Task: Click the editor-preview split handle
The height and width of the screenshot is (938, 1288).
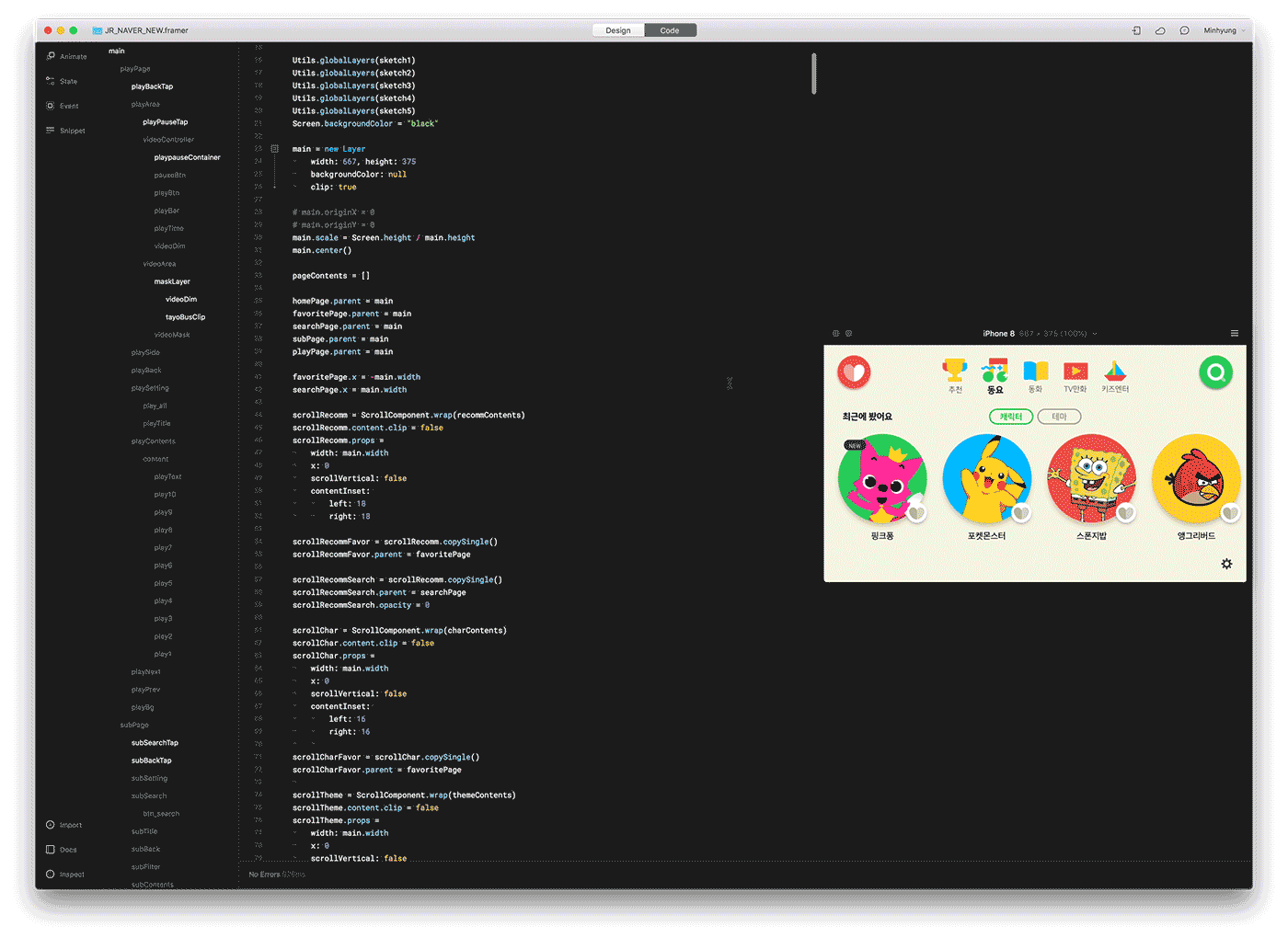Action: coord(730,383)
